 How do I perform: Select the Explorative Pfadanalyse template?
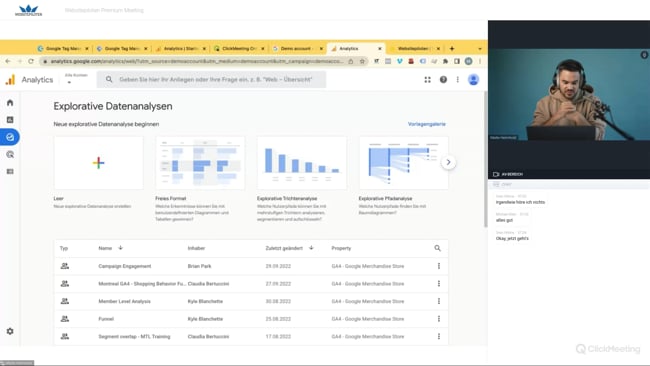tap(403, 163)
